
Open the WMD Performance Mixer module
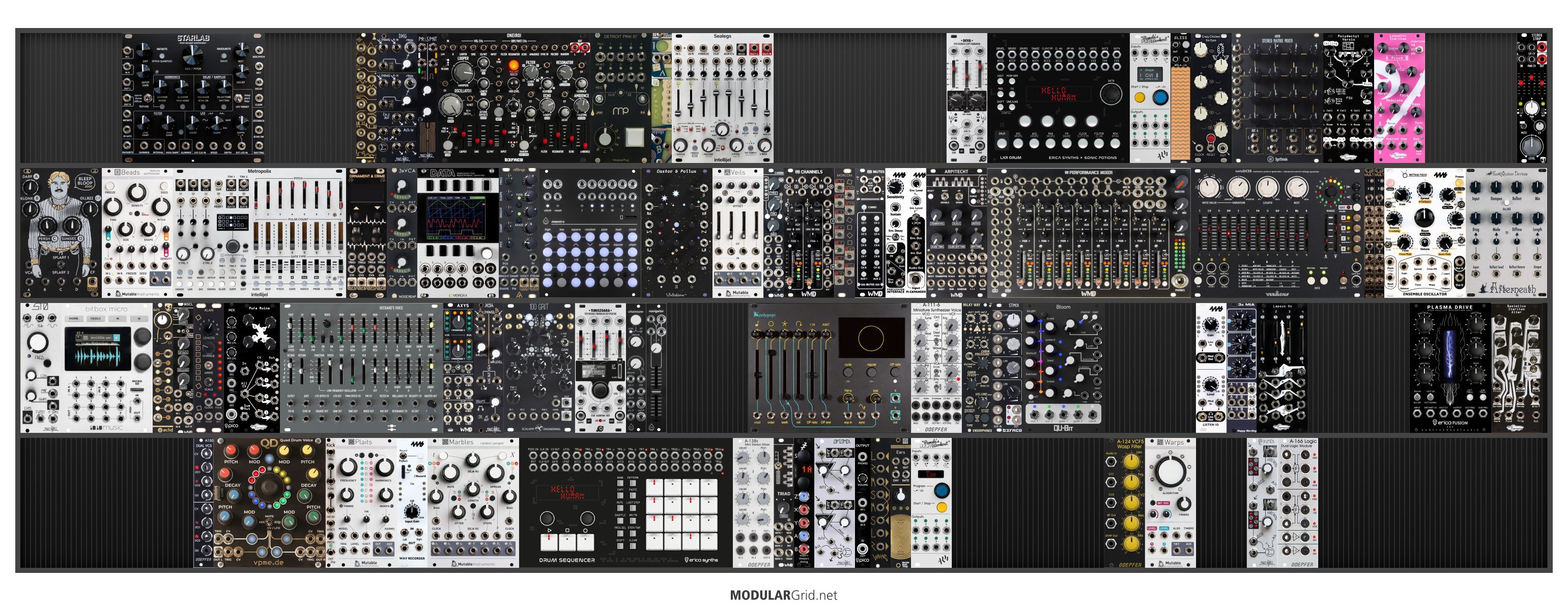tap(1089, 233)
